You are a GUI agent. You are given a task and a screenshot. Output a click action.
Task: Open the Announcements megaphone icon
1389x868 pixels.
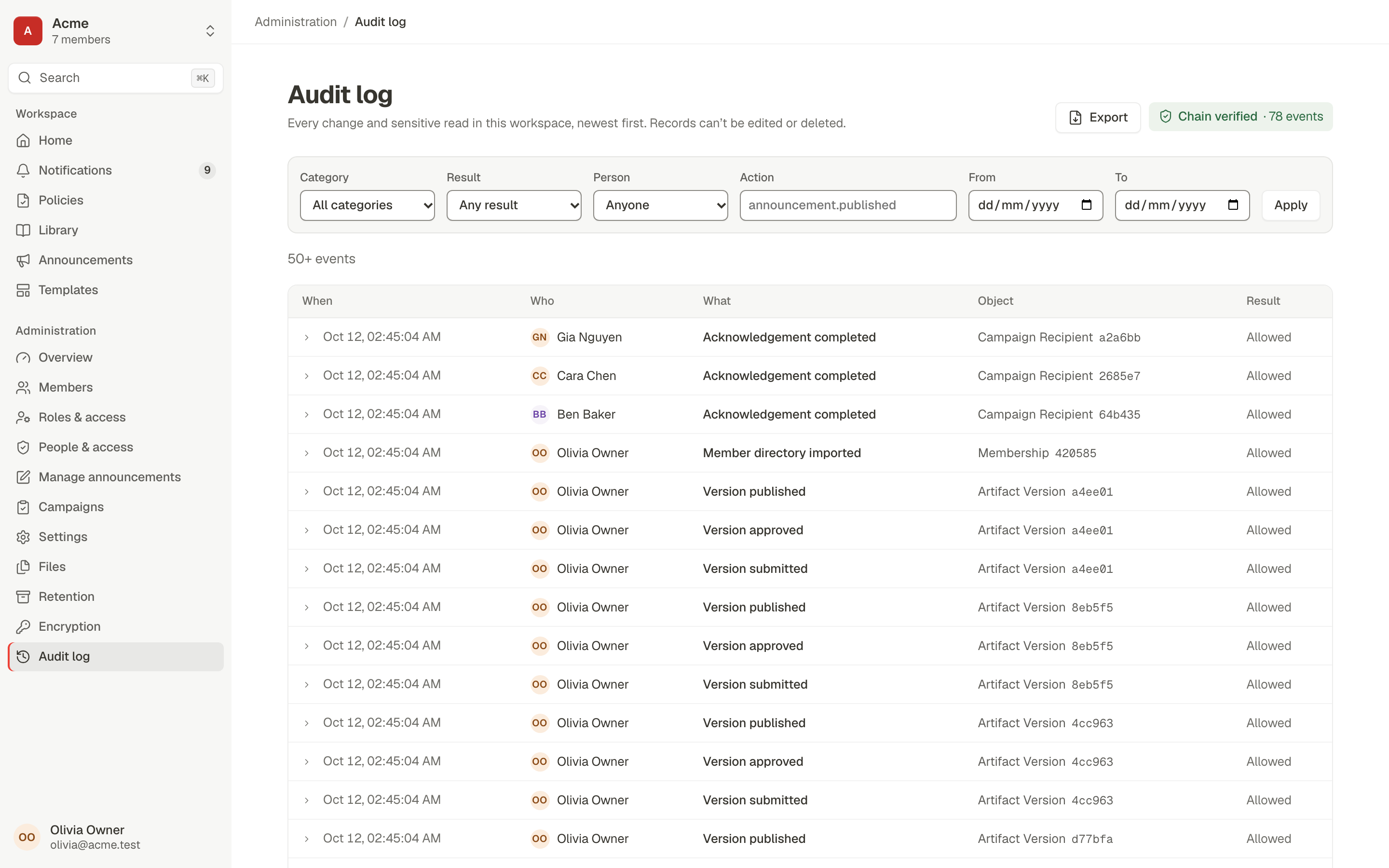pyautogui.click(x=23, y=260)
